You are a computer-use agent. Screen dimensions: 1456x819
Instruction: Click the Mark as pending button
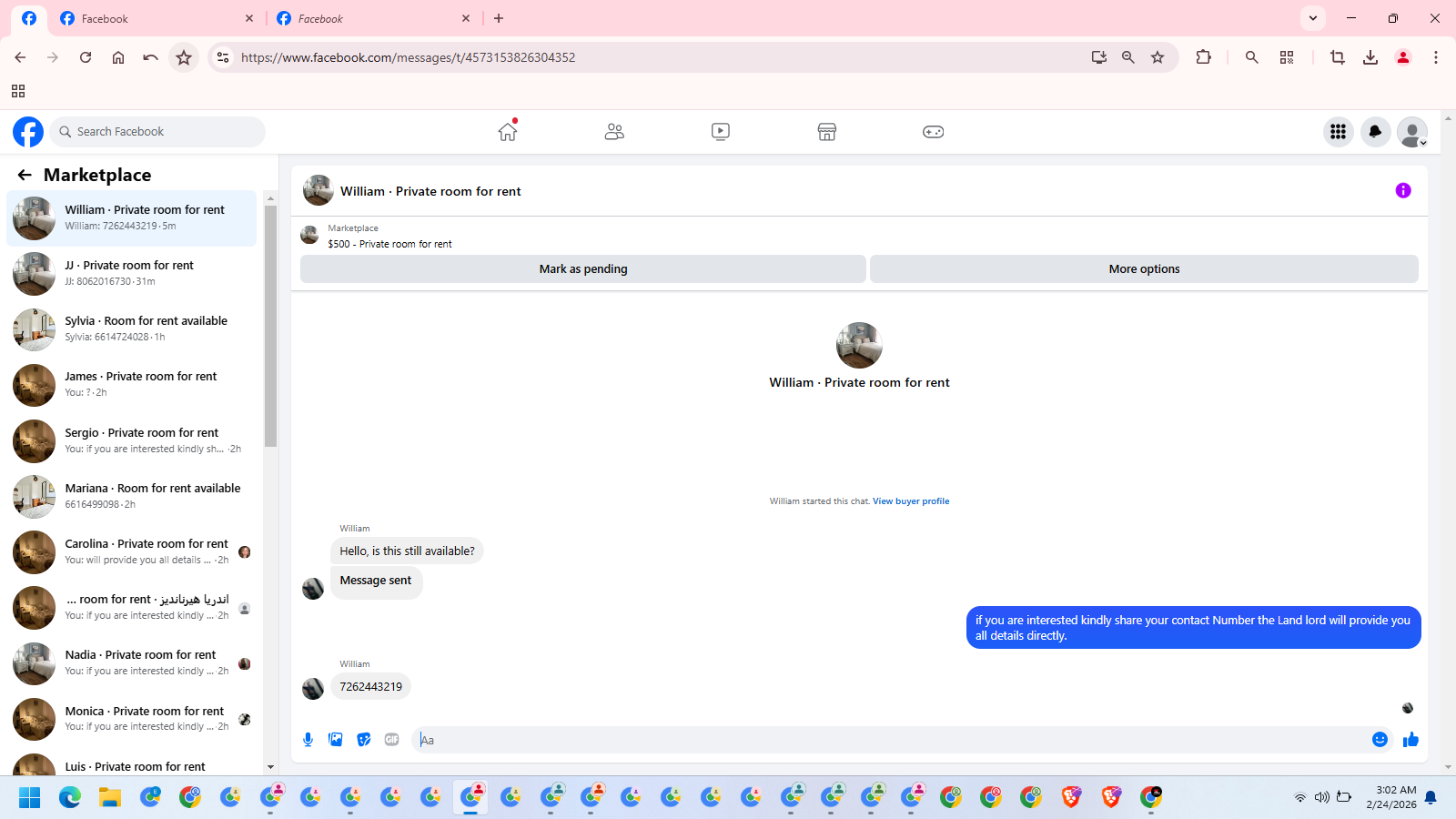[x=583, y=269]
